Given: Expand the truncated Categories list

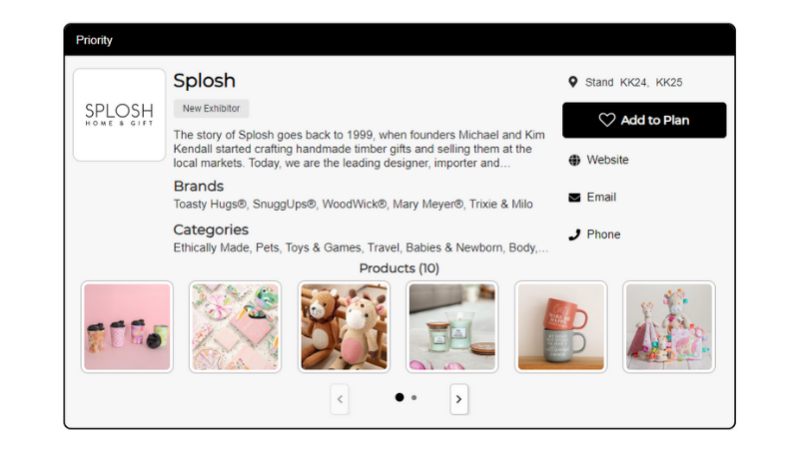Looking at the screenshot, I should [543, 248].
